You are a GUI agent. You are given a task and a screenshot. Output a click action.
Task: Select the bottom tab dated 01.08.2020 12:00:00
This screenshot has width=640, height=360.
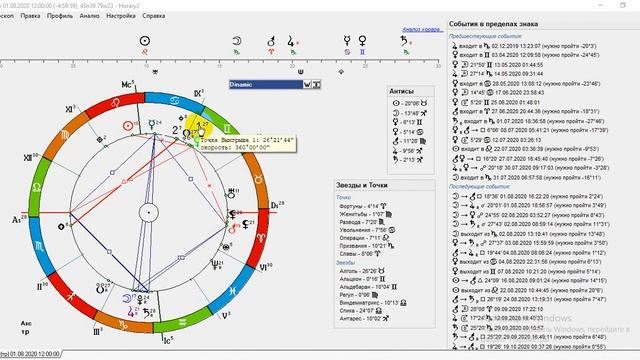pos(30,354)
